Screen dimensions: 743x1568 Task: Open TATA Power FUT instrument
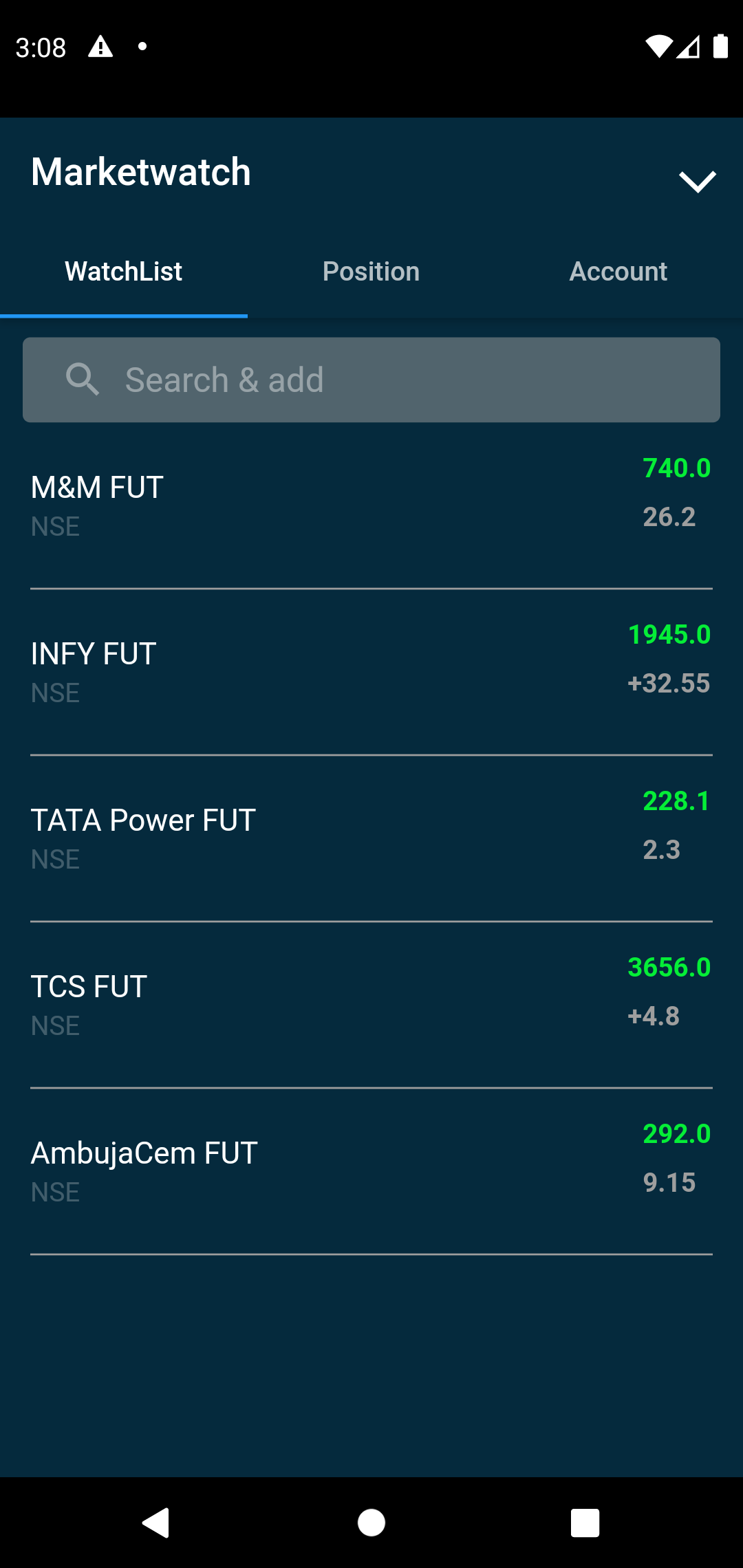click(371, 838)
